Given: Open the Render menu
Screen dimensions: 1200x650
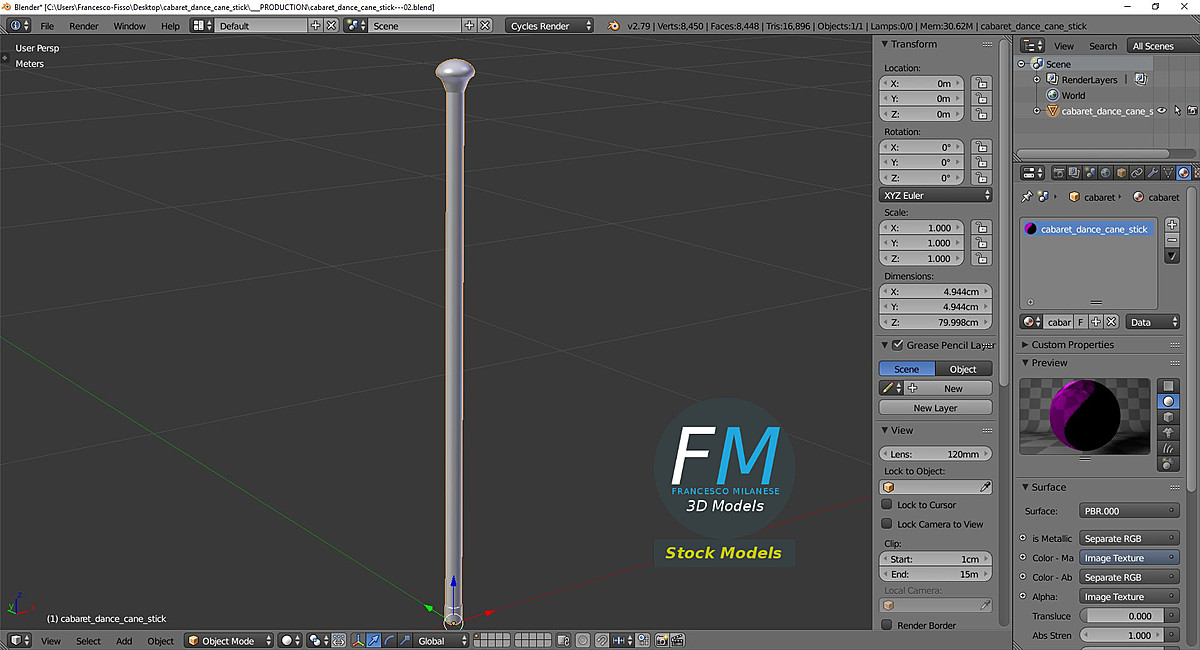Looking at the screenshot, I should click(x=84, y=26).
